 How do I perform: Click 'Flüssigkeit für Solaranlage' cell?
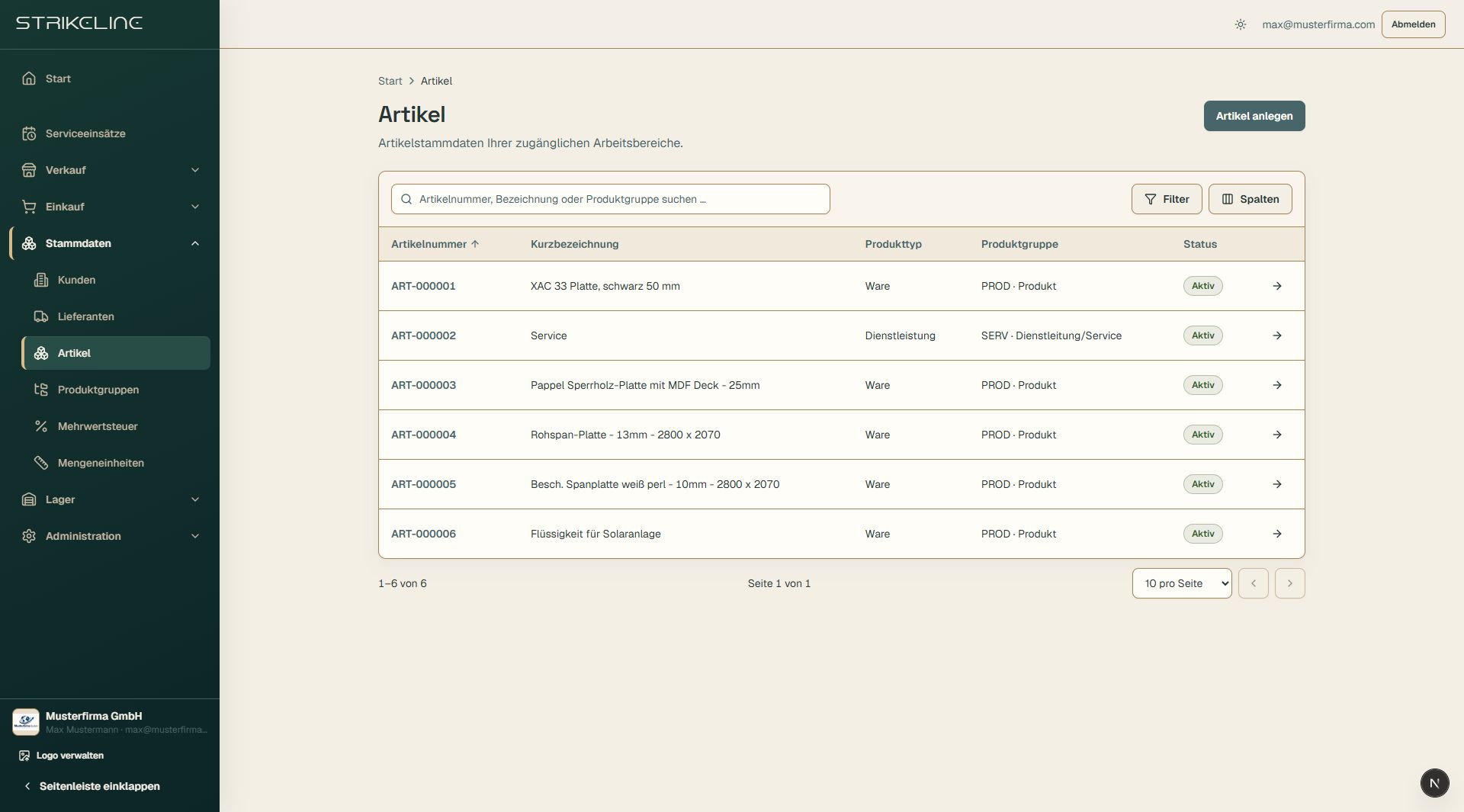(x=596, y=534)
